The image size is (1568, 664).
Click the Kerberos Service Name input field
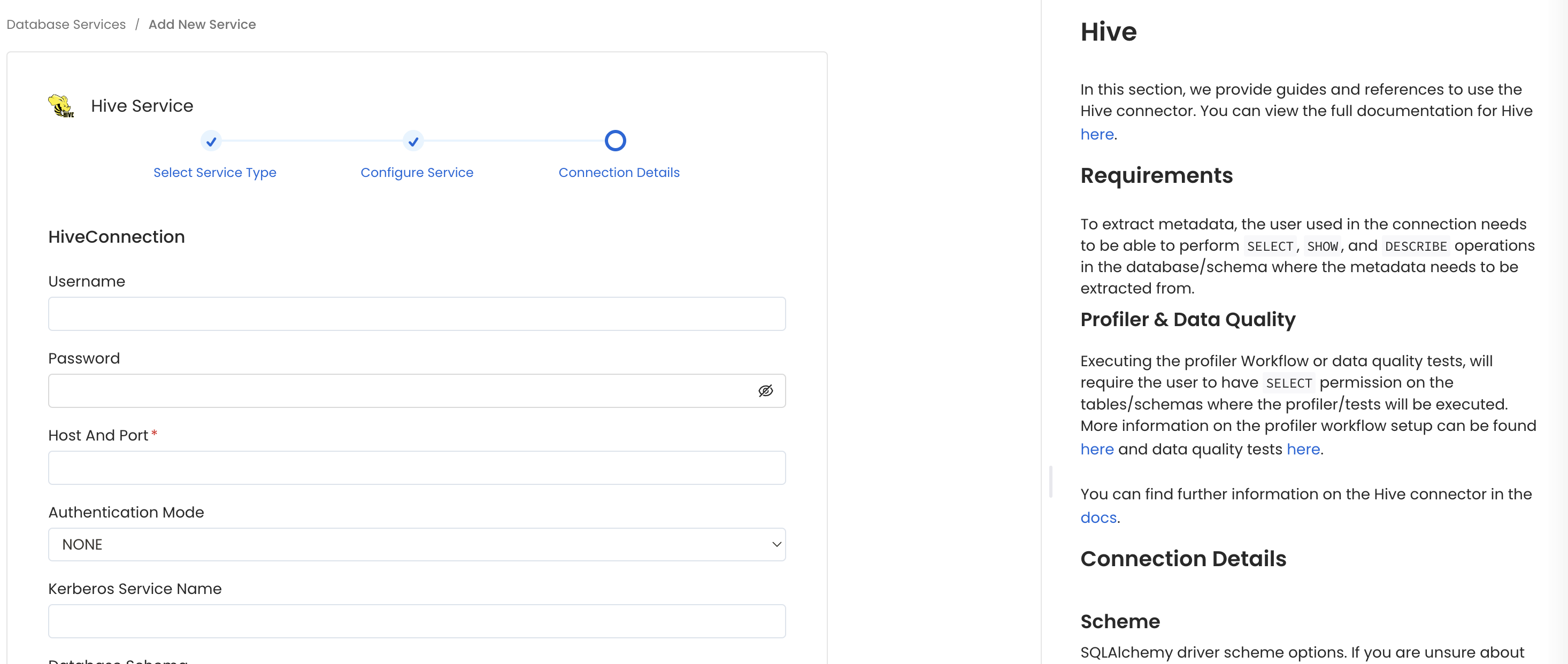417,621
